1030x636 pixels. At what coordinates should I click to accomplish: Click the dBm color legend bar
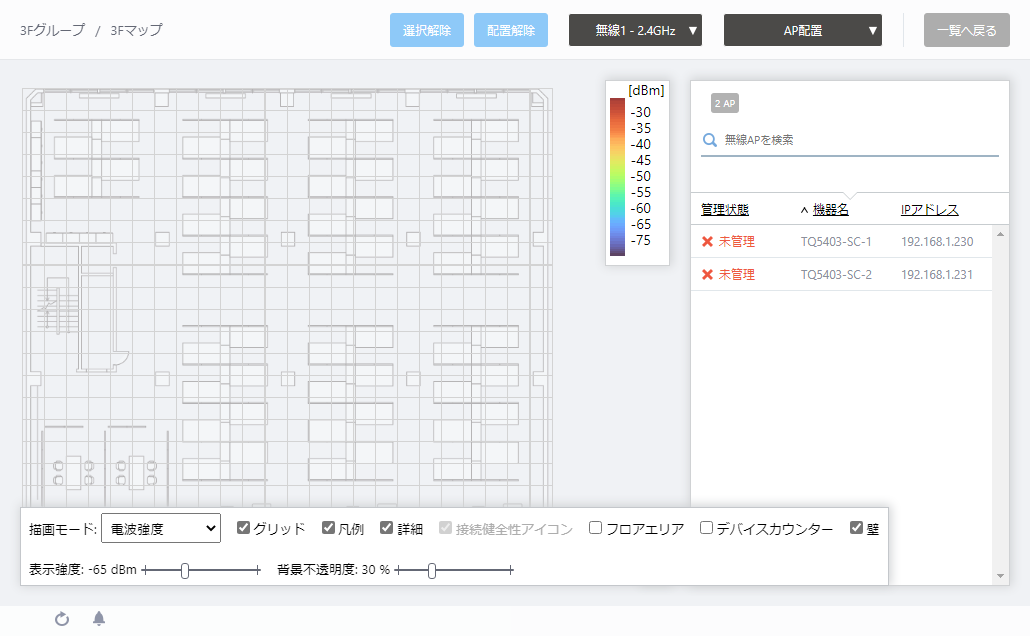click(617, 177)
